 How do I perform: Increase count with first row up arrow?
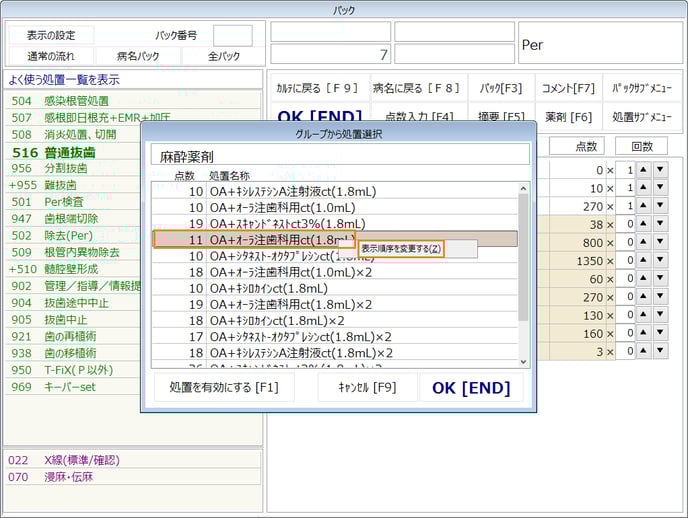[643, 170]
